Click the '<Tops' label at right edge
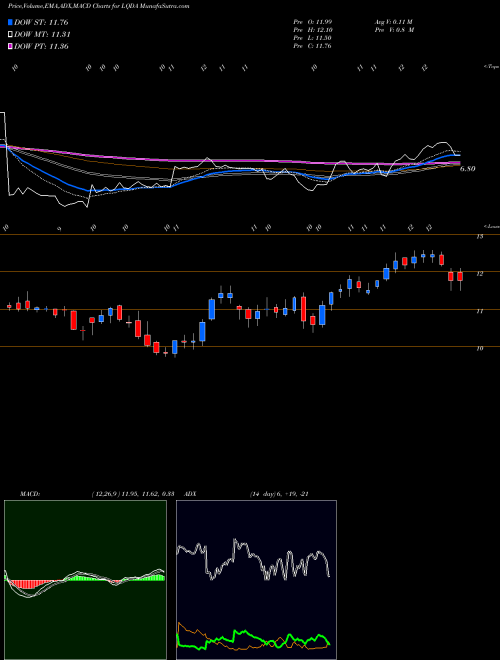Image resolution: width=500 pixels, height=660 pixels. (x=492, y=67)
